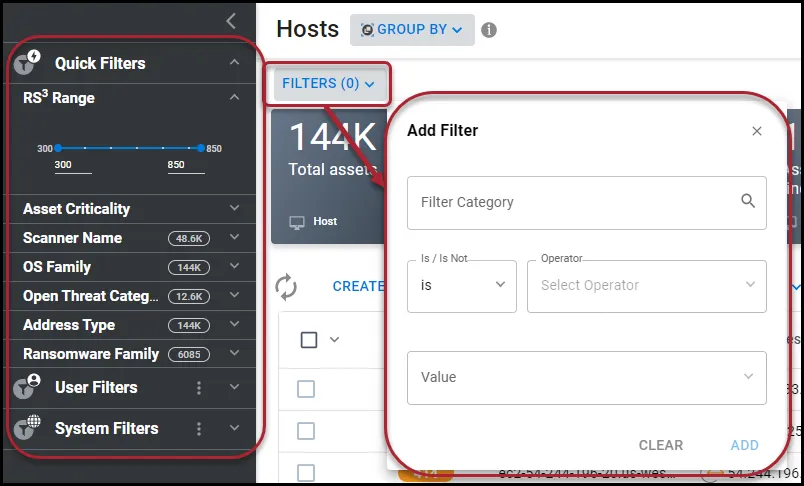This screenshot has width=804, height=486.
Task: Click the Filter Category input field
Action: pos(587,203)
